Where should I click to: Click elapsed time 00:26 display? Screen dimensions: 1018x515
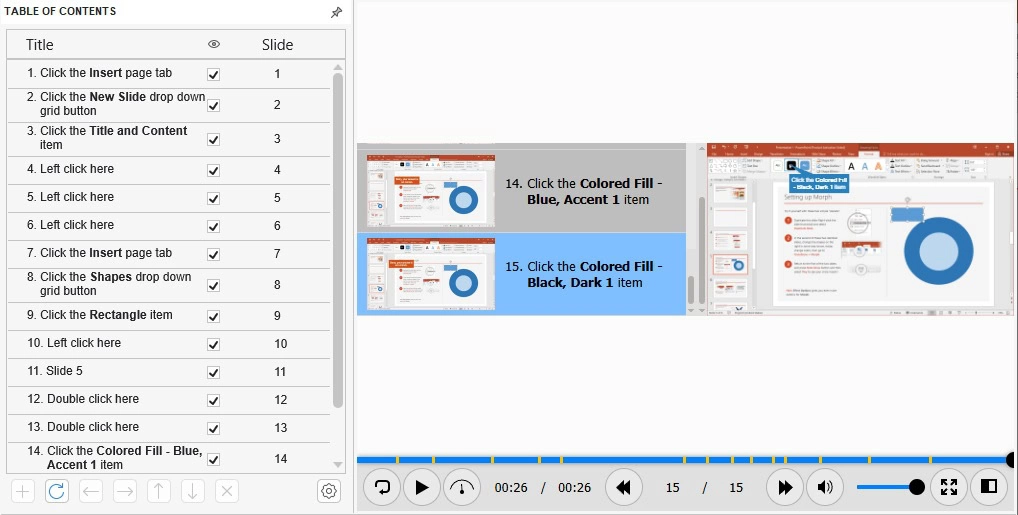511,488
